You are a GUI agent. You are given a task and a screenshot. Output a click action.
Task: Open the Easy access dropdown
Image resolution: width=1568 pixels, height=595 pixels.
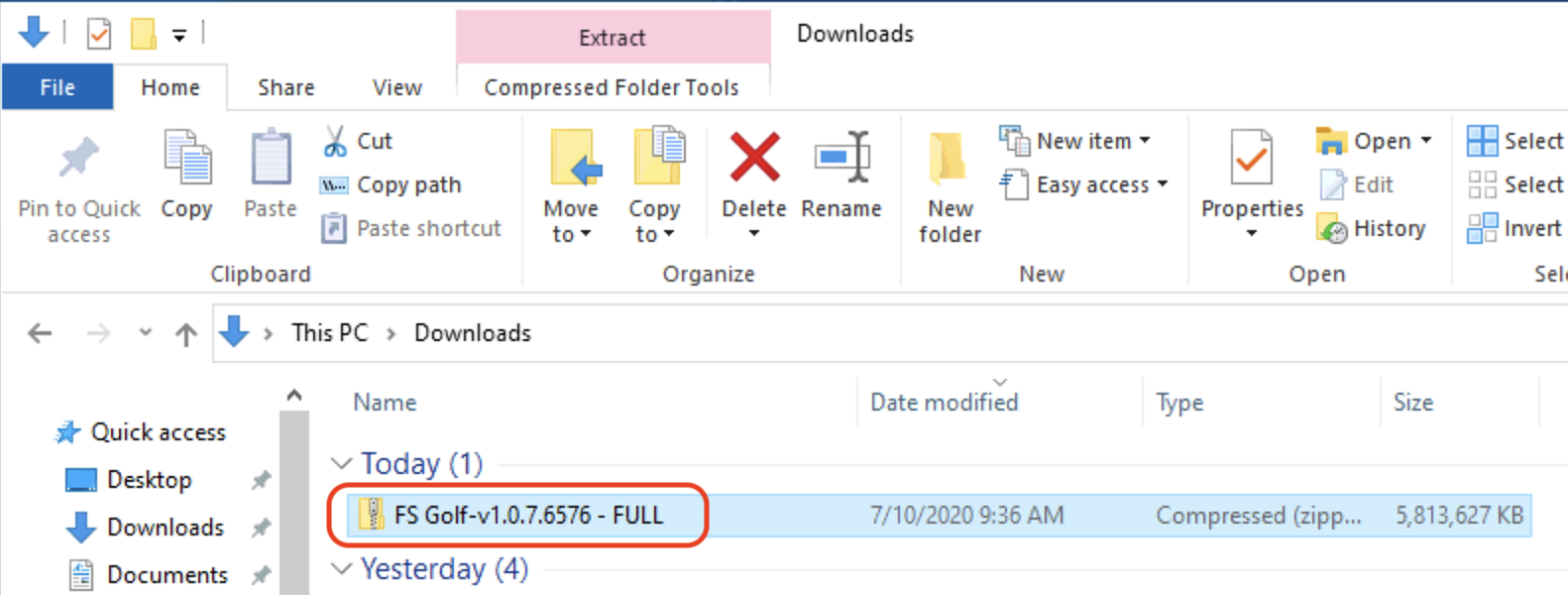point(1083,184)
